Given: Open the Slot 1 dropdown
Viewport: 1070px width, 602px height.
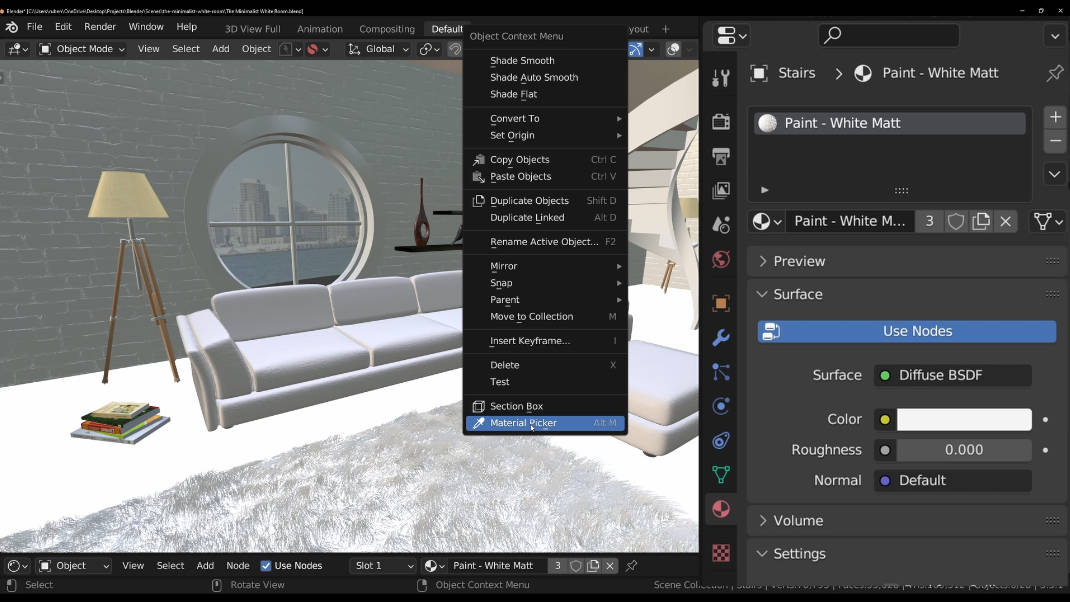Looking at the screenshot, I should pos(382,565).
